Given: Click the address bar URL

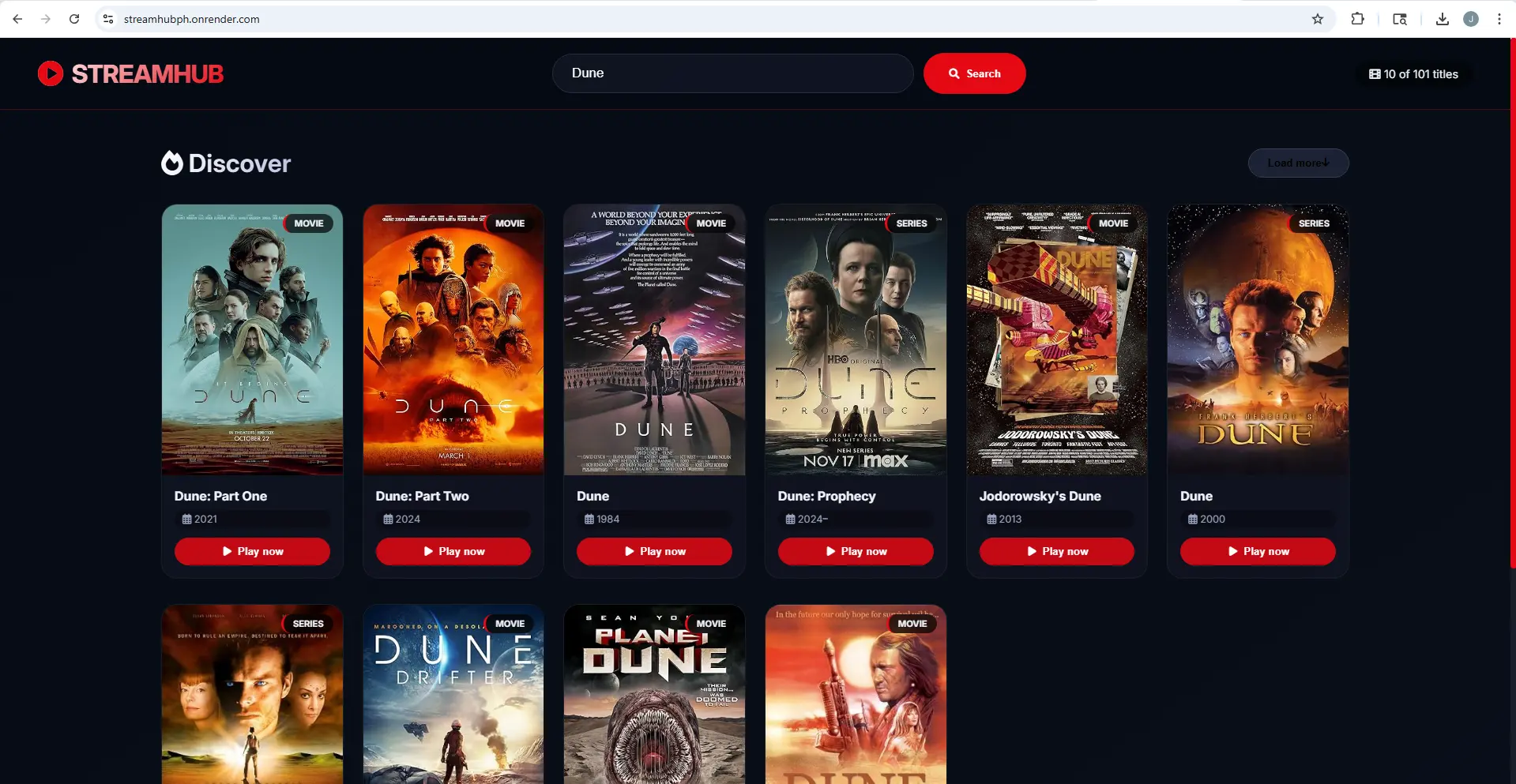Looking at the screenshot, I should click(192, 19).
